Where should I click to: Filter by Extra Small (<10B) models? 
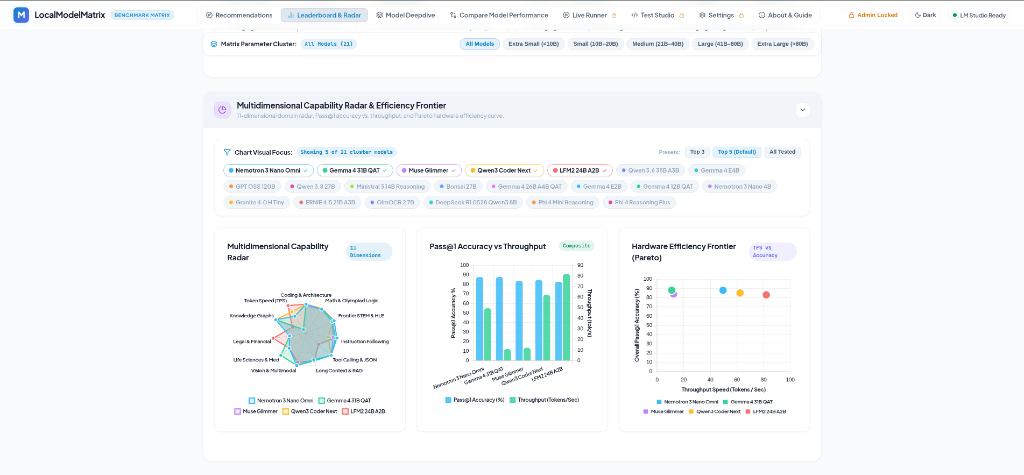pyautogui.click(x=533, y=44)
